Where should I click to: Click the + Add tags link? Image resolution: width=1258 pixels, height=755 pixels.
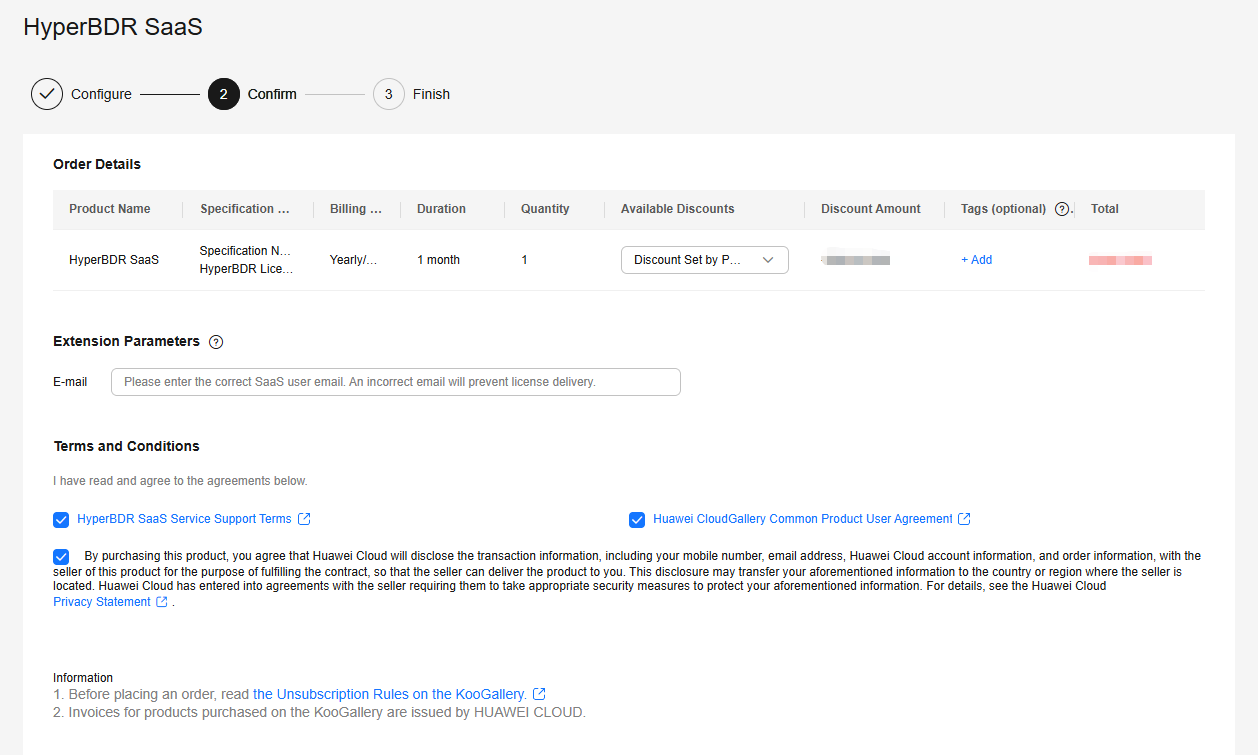[976, 260]
